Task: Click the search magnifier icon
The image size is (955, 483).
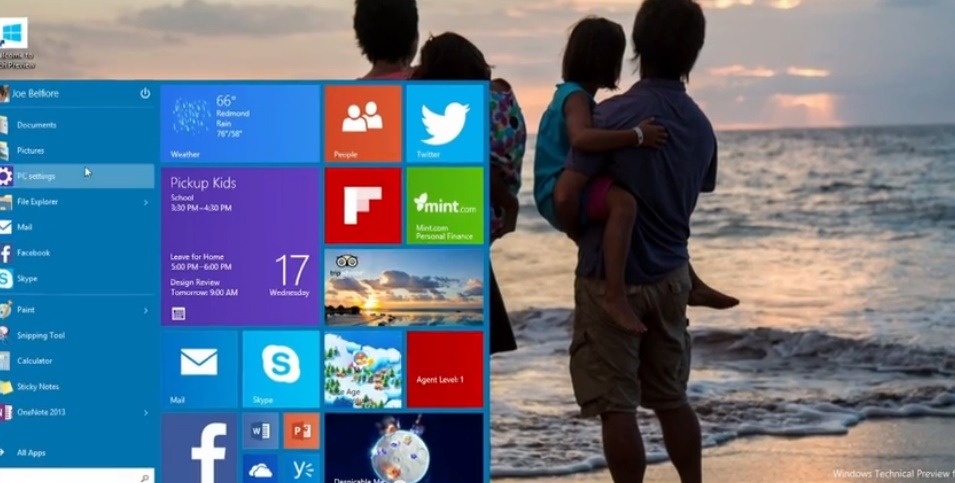Action: [145, 478]
